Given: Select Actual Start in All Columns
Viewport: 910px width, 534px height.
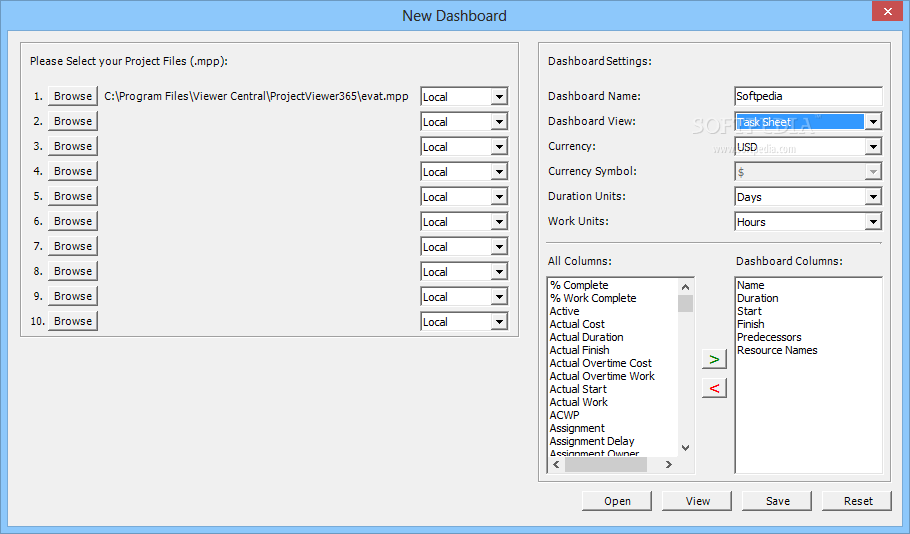Looking at the screenshot, I should (578, 389).
